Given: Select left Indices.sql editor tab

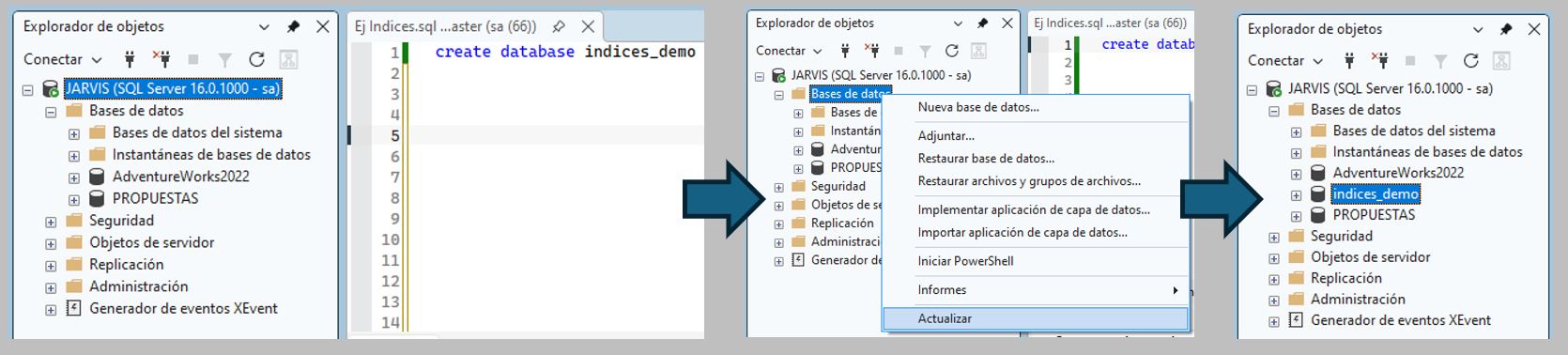Looking at the screenshot, I should tap(445, 26).
